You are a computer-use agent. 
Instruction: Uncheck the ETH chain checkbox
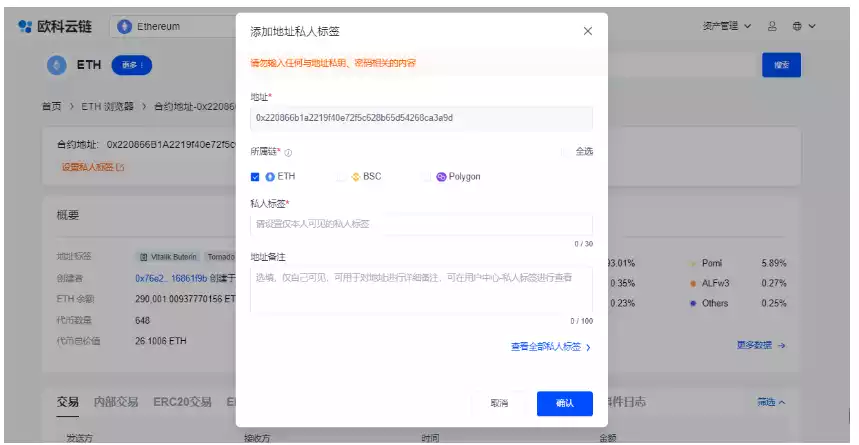click(255, 177)
